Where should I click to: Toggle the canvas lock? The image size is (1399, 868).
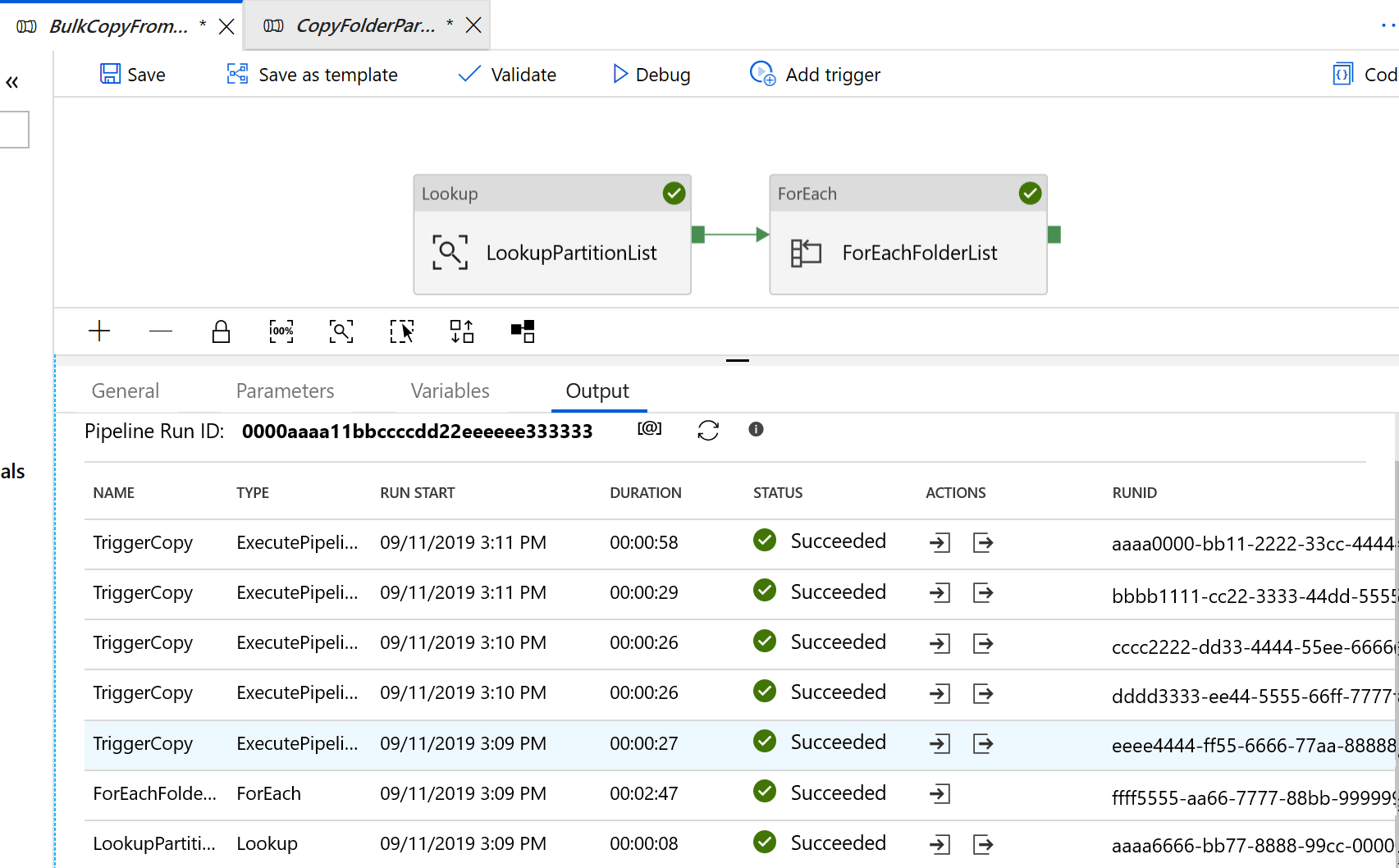[x=221, y=331]
